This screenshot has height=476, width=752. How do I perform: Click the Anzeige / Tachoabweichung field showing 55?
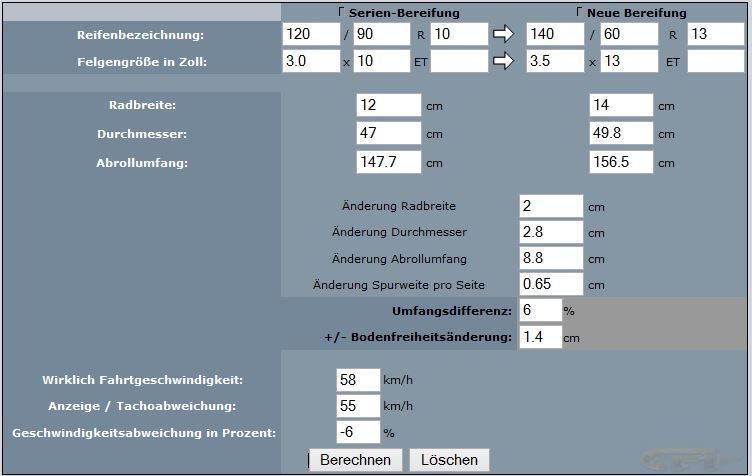(x=358, y=406)
